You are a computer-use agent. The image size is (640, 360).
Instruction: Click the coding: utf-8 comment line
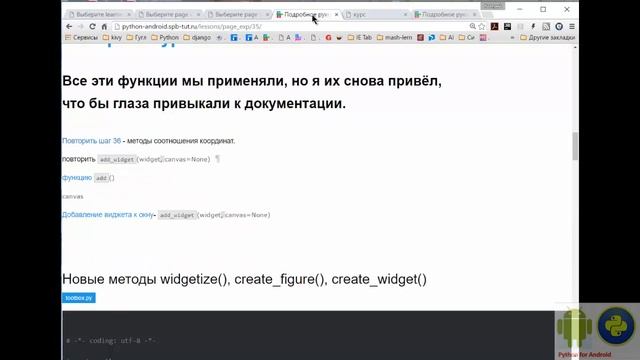pos(111,340)
